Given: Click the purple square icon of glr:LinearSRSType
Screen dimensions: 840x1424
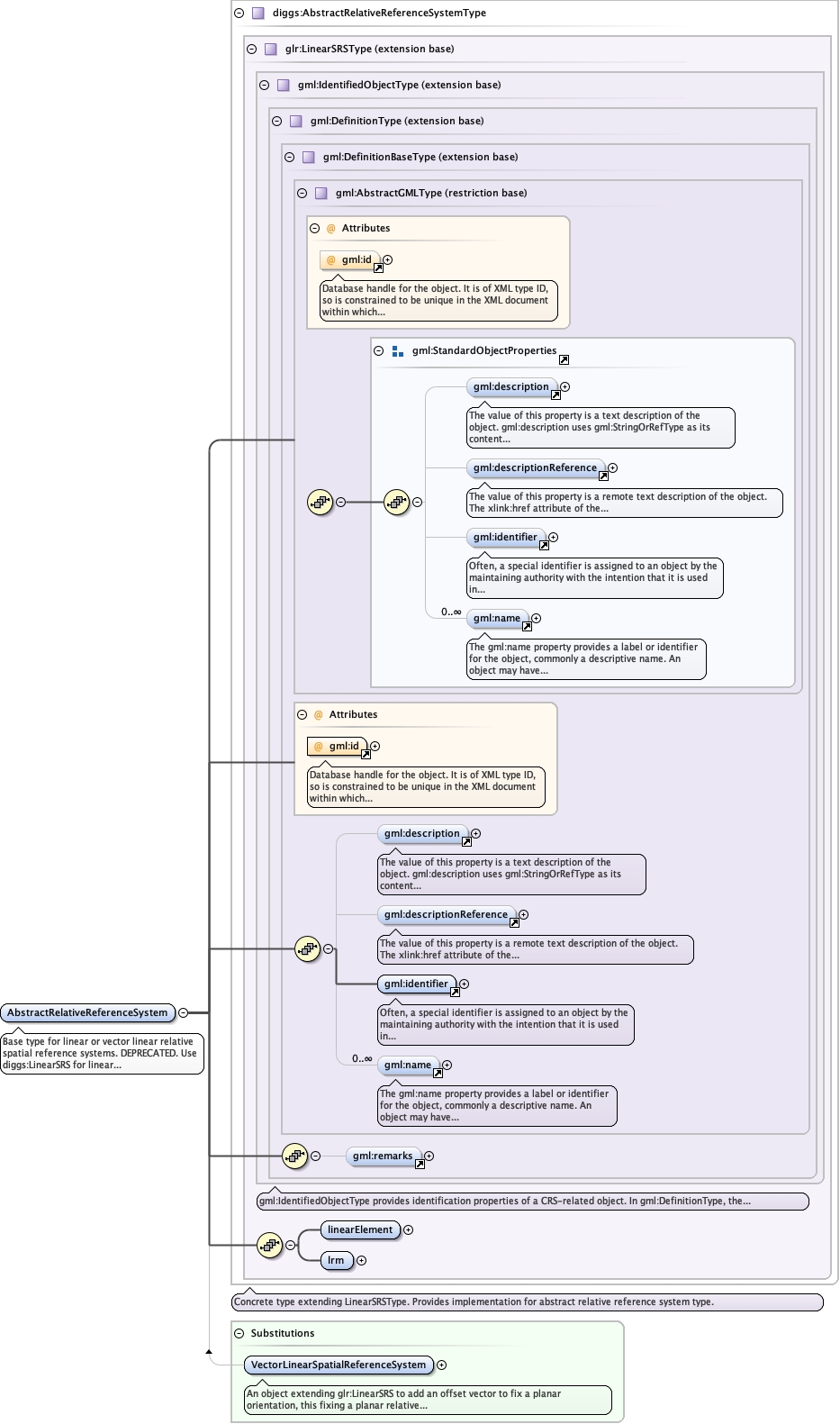Looking at the screenshot, I should pyautogui.click(x=271, y=49).
